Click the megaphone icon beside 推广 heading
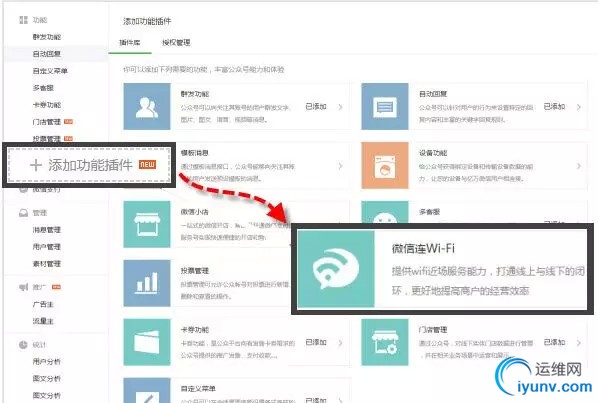 24,287
